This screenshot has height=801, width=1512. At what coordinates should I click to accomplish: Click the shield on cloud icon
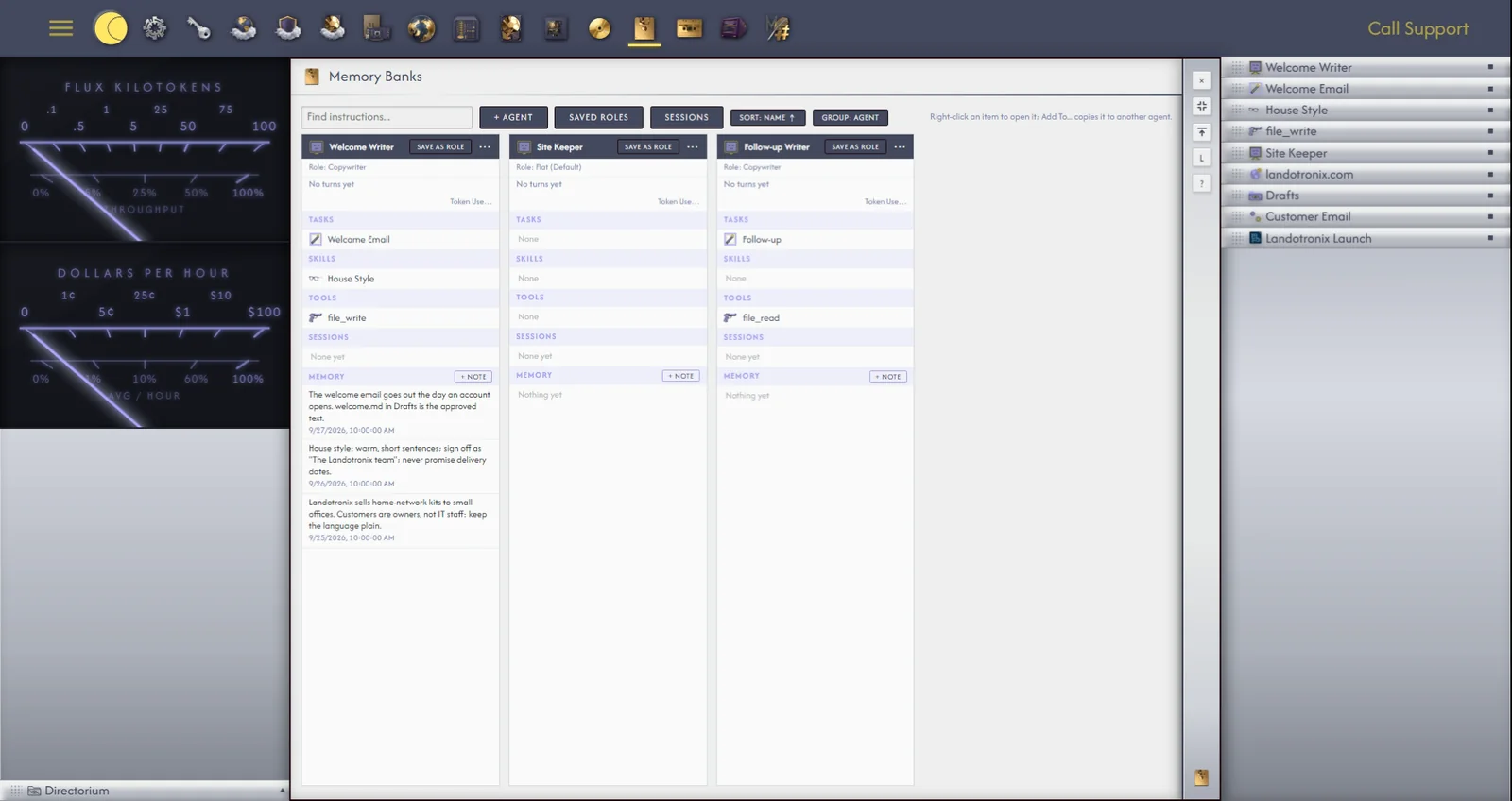point(288,28)
